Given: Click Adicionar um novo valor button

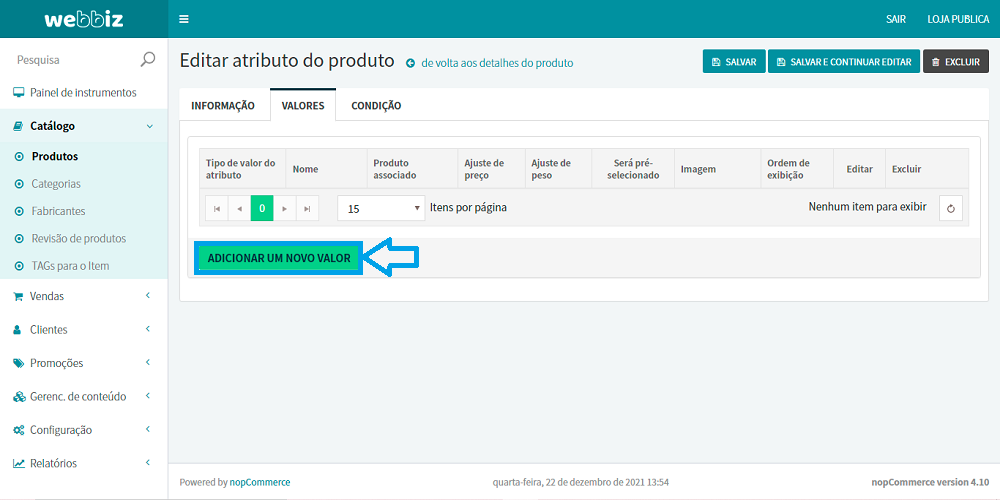Looking at the screenshot, I should pyautogui.click(x=278, y=258).
